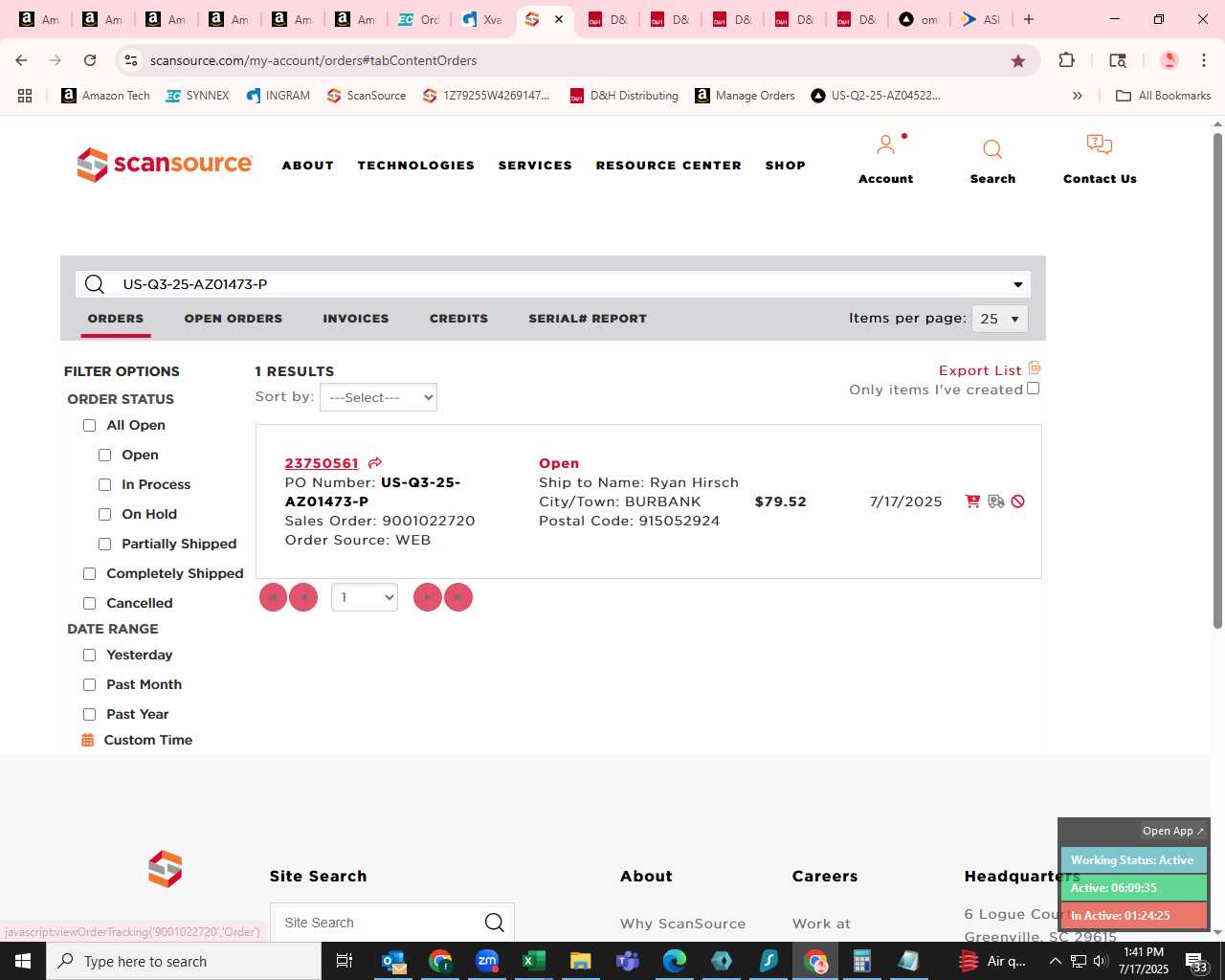Check the In Process filter

pos(105,485)
